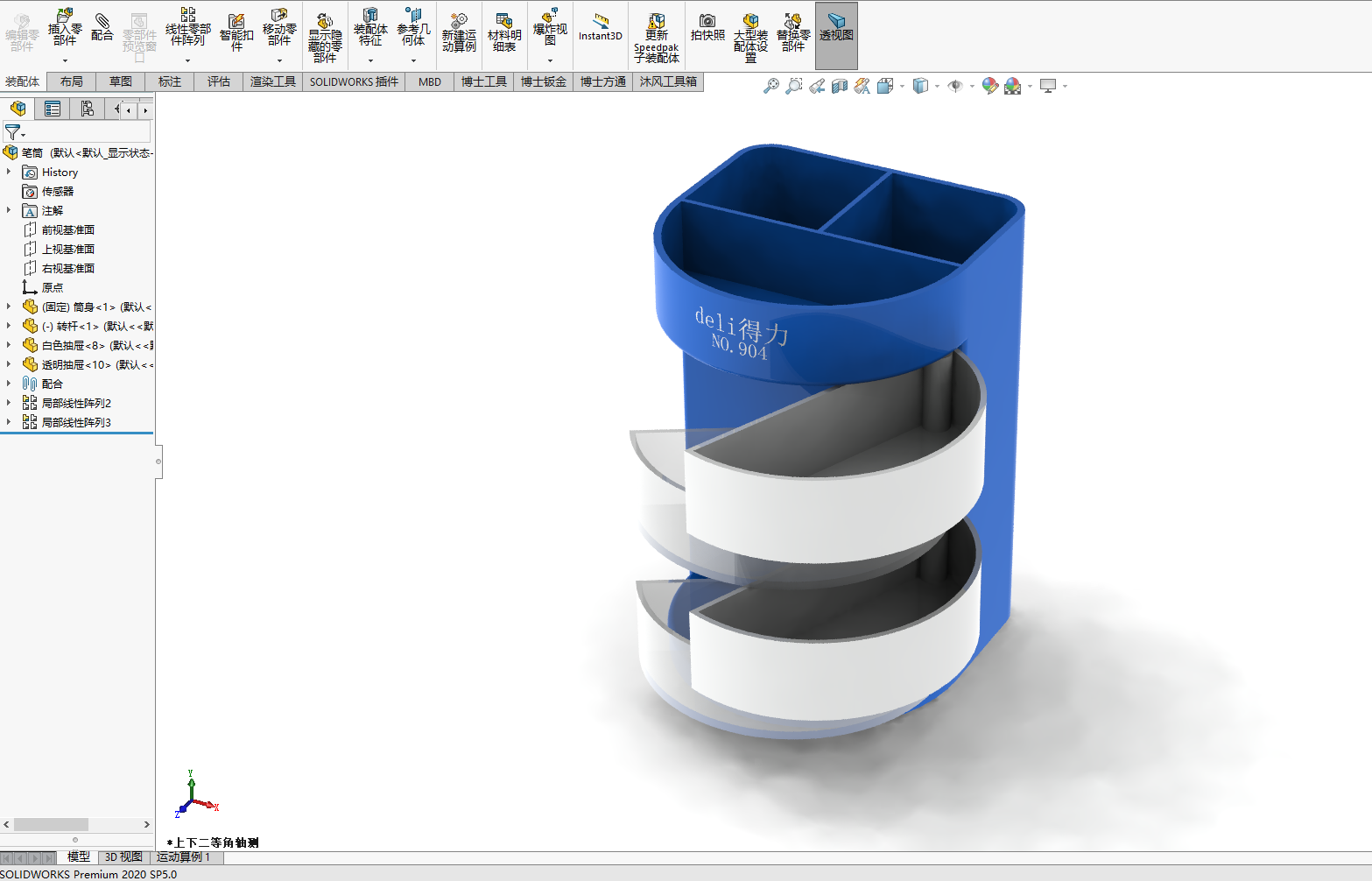Click the Edit Appearance color ball icon
1372x881 pixels.
tap(990, 86)
